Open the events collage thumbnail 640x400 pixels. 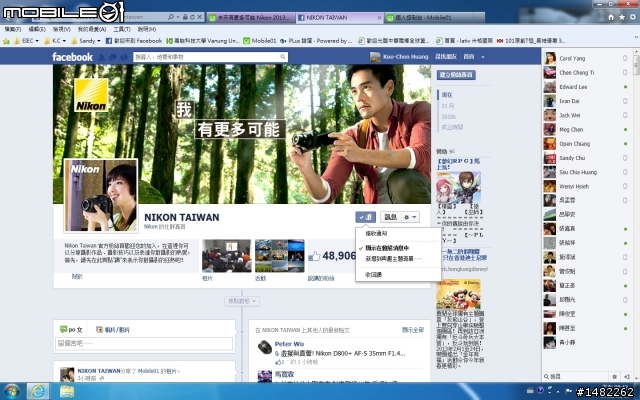(x=280, y=256)
